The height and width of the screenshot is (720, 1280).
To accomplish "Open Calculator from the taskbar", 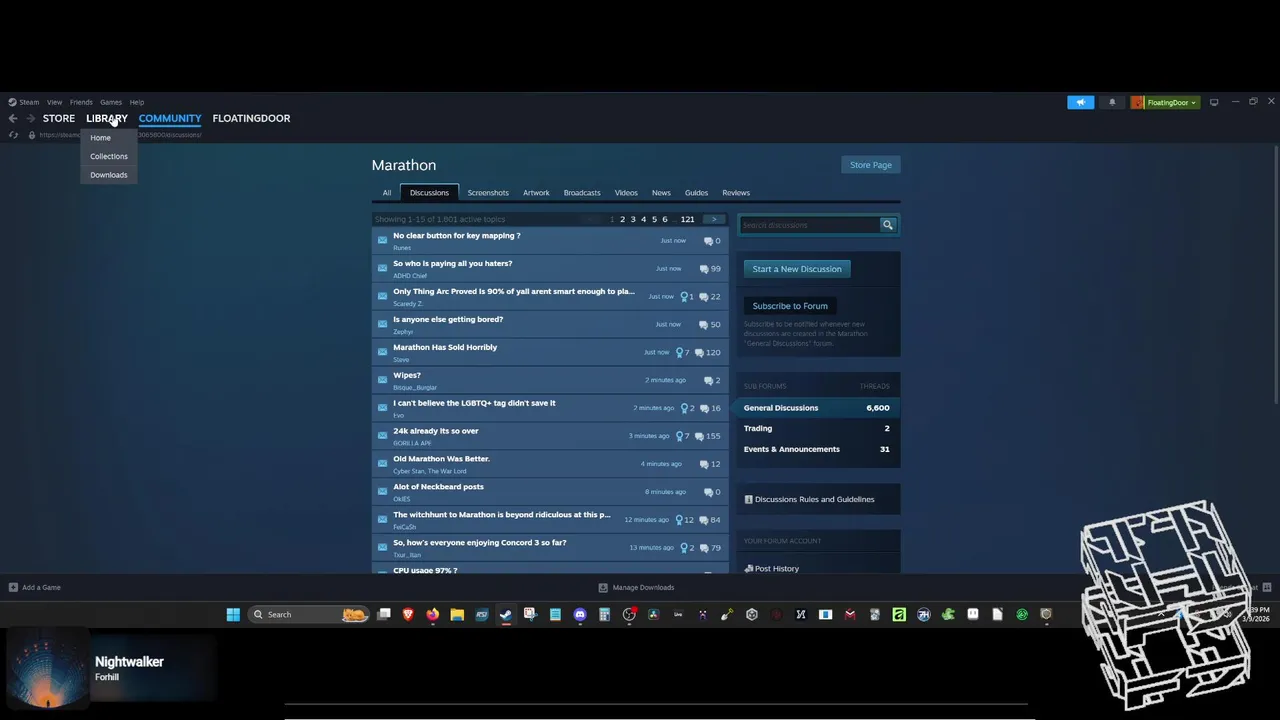I will pos(604,614).
